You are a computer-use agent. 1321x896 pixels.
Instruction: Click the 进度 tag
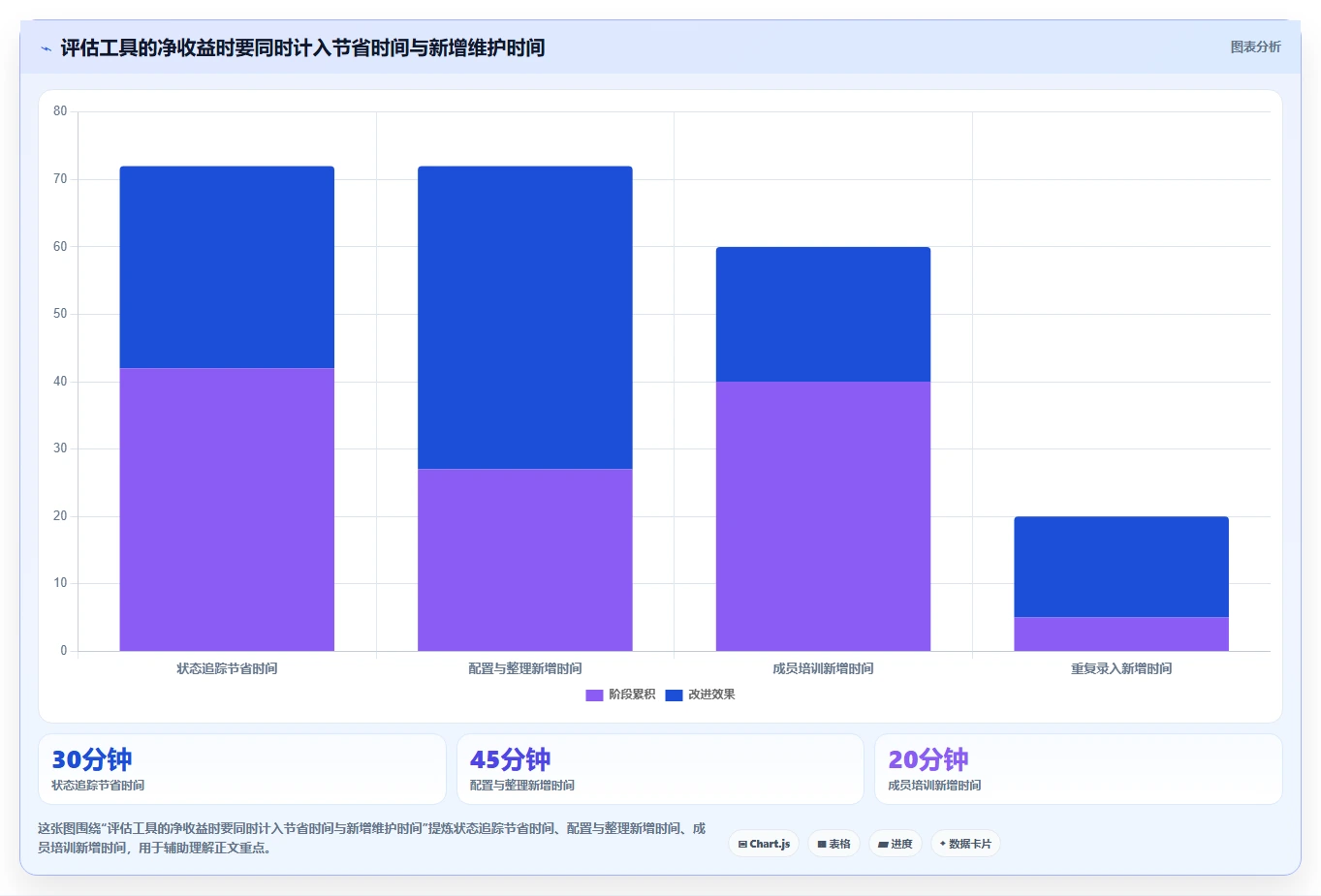click(896, 844)
